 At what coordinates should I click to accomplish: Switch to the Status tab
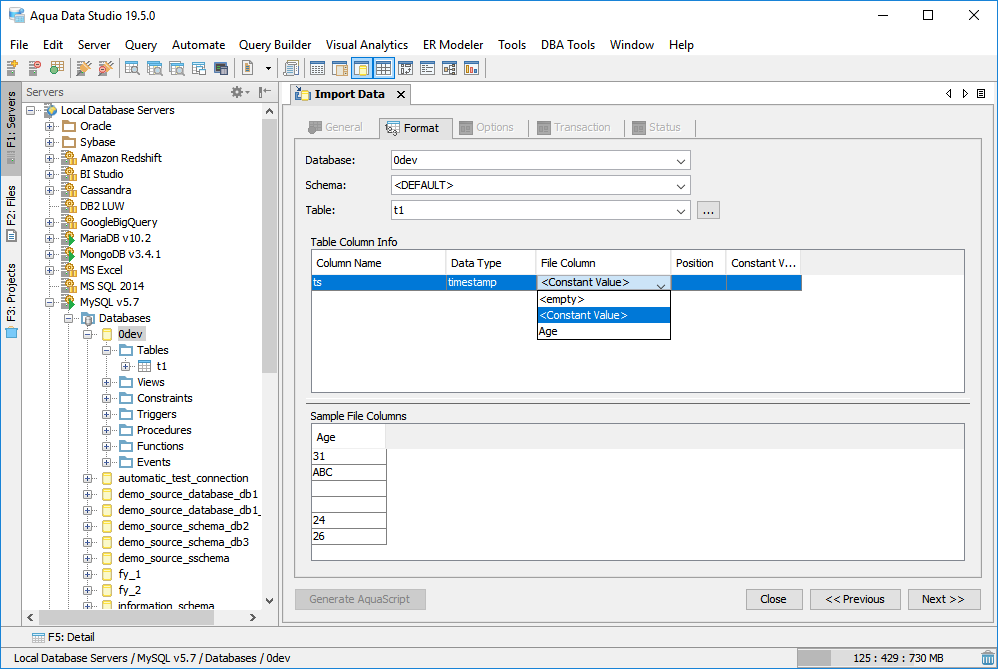[x=657, y=127]
